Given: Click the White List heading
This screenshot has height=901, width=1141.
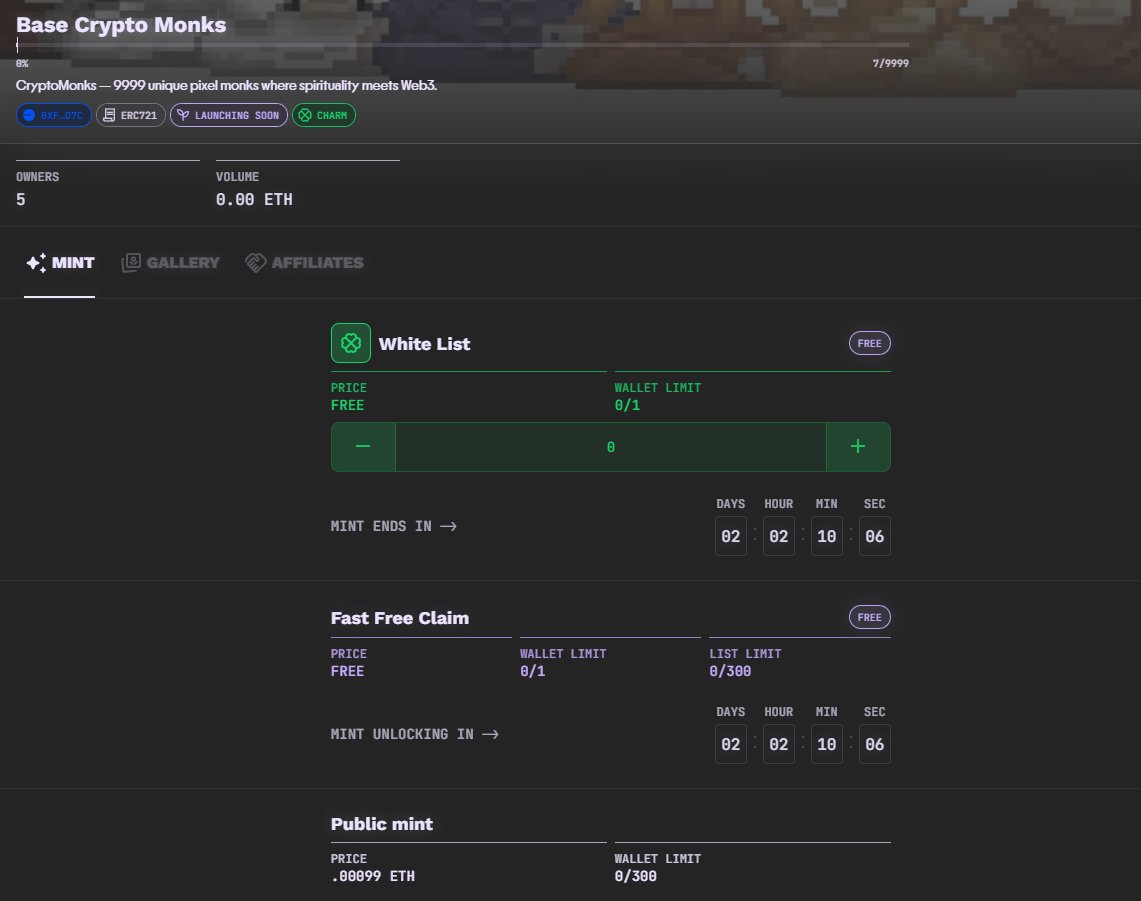Looking at the screenshot, I should tap(424, 344).
